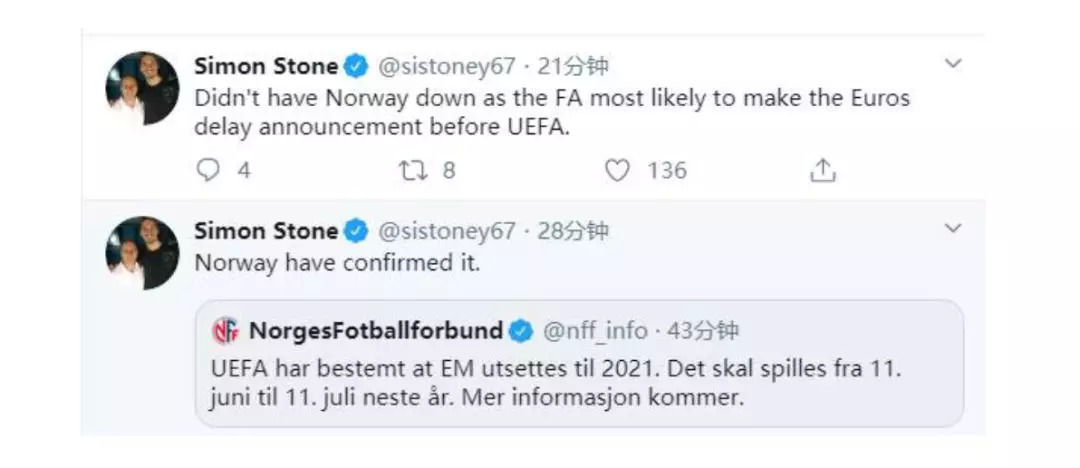Open the 28分钟 timestamp link
This screenshot has height=468, width=1080.
click(x=573, y=232)
